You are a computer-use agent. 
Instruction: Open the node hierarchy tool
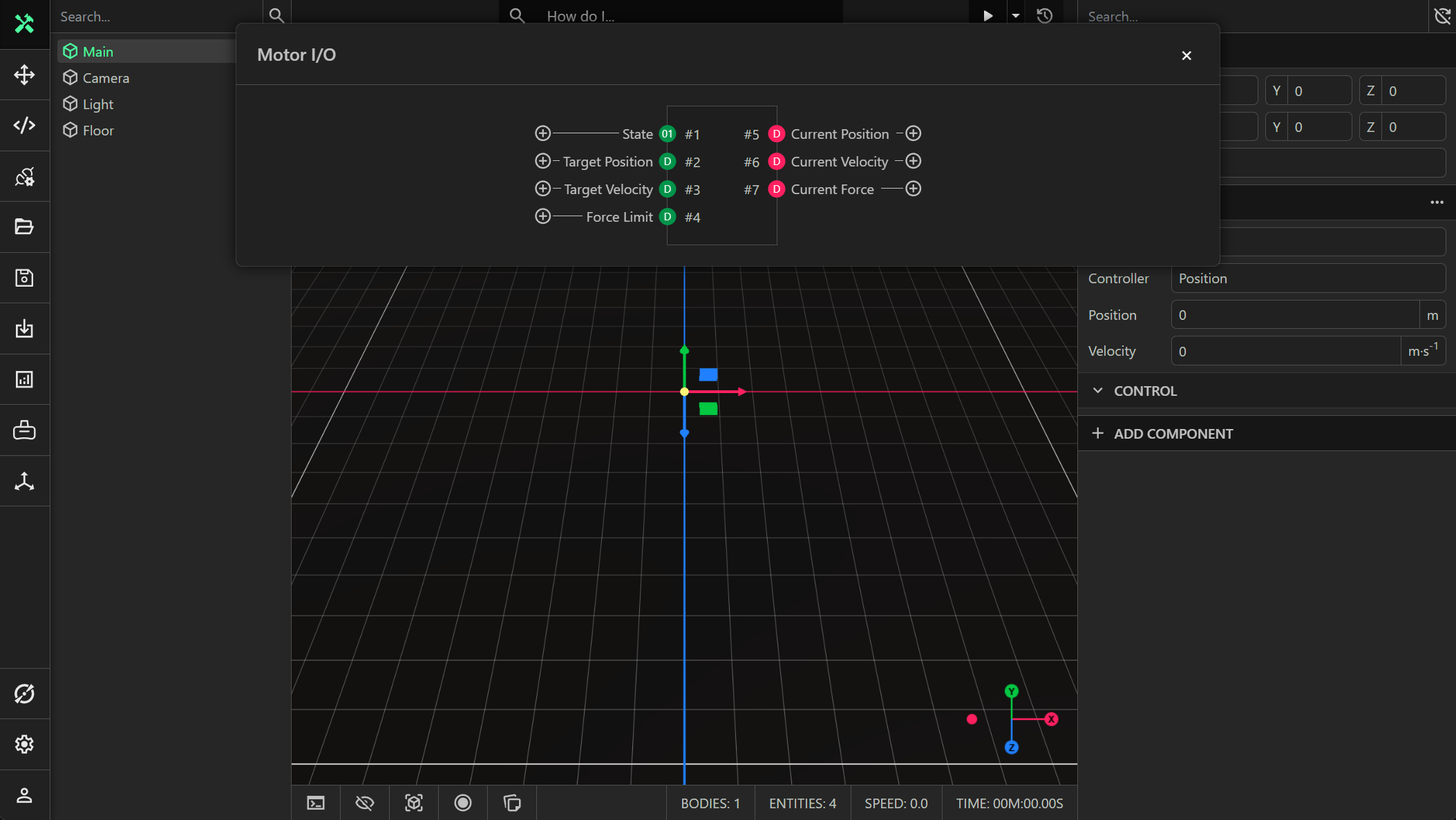tap(25, 481)
